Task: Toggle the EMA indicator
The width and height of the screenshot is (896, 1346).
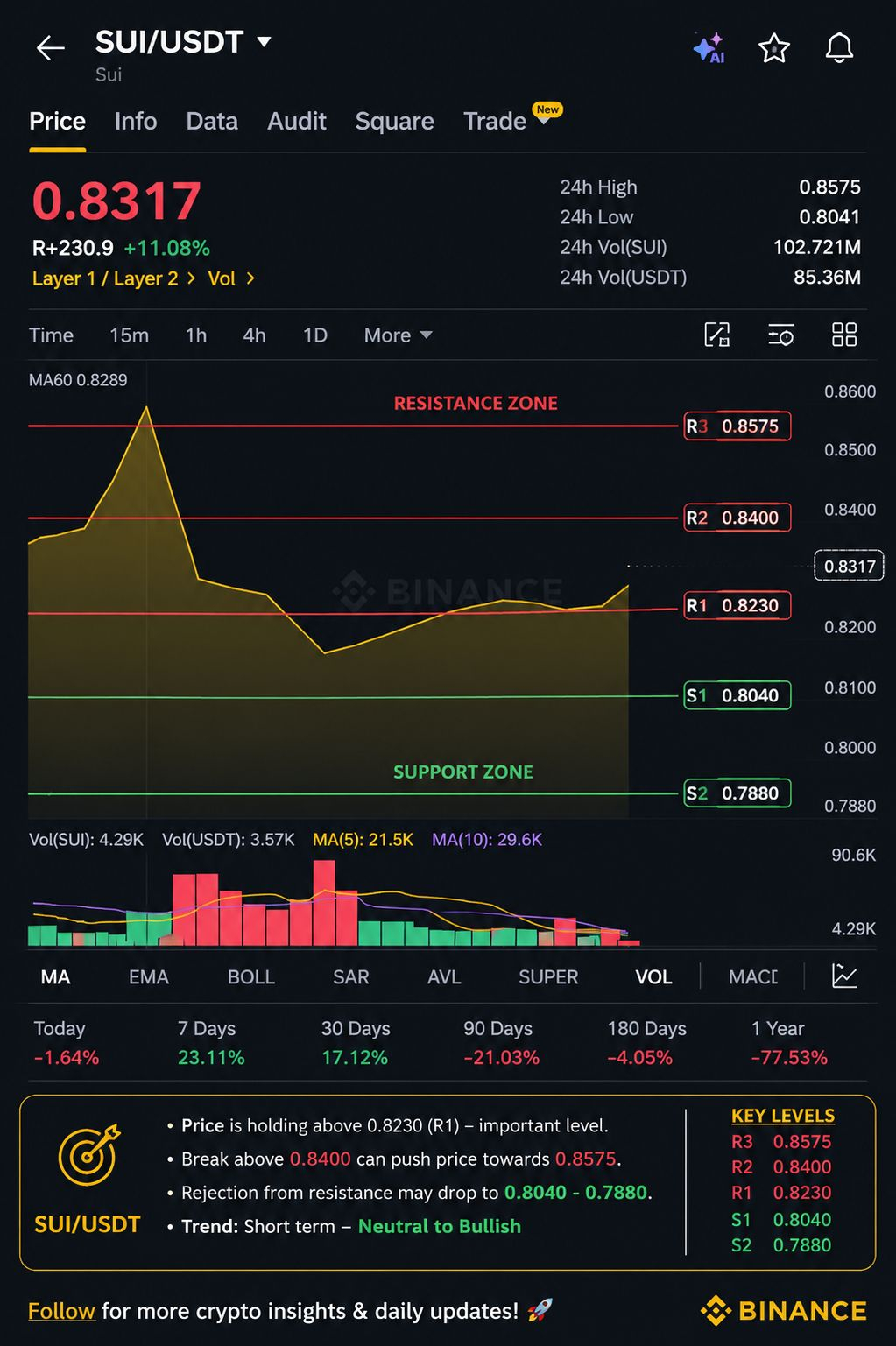Action: tap(148, 977)
